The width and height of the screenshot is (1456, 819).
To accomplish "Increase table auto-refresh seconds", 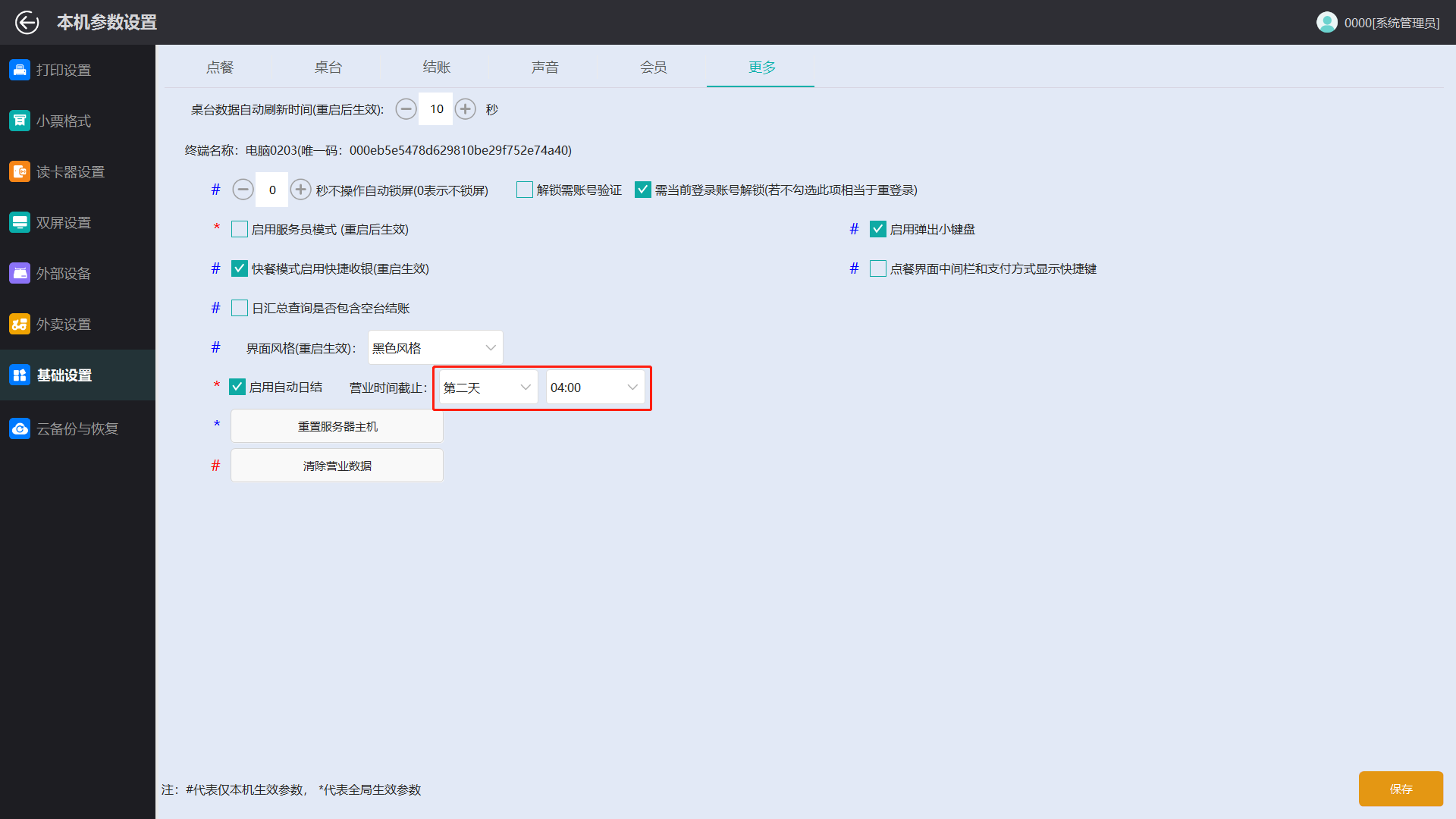I will 465,109.
